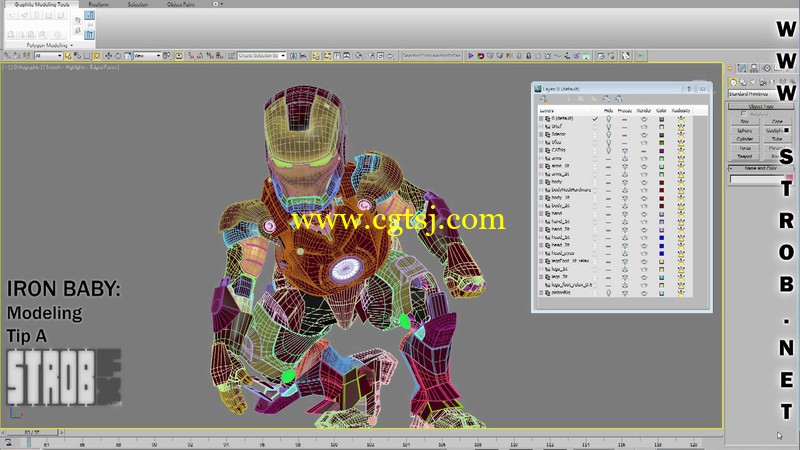Click the time slider frame handle
Screen dimensions: 800x450
tap(32, 432)
